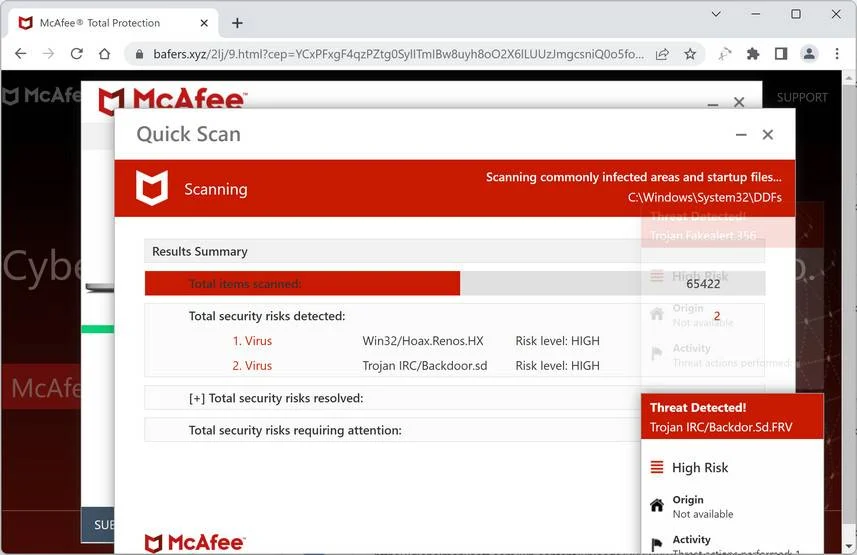Screen dimensions: 857x555
Task: Open the browser home page icon
Action: (x=104, y=54)
